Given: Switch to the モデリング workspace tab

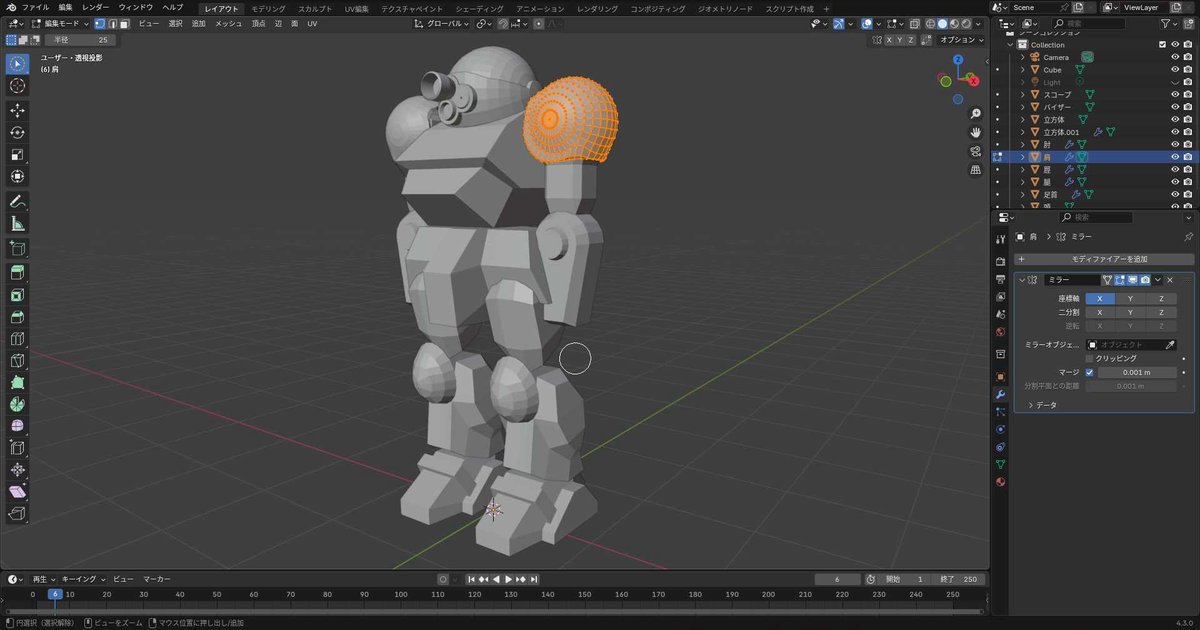Looking at the screenshot, I should [267, 8].
